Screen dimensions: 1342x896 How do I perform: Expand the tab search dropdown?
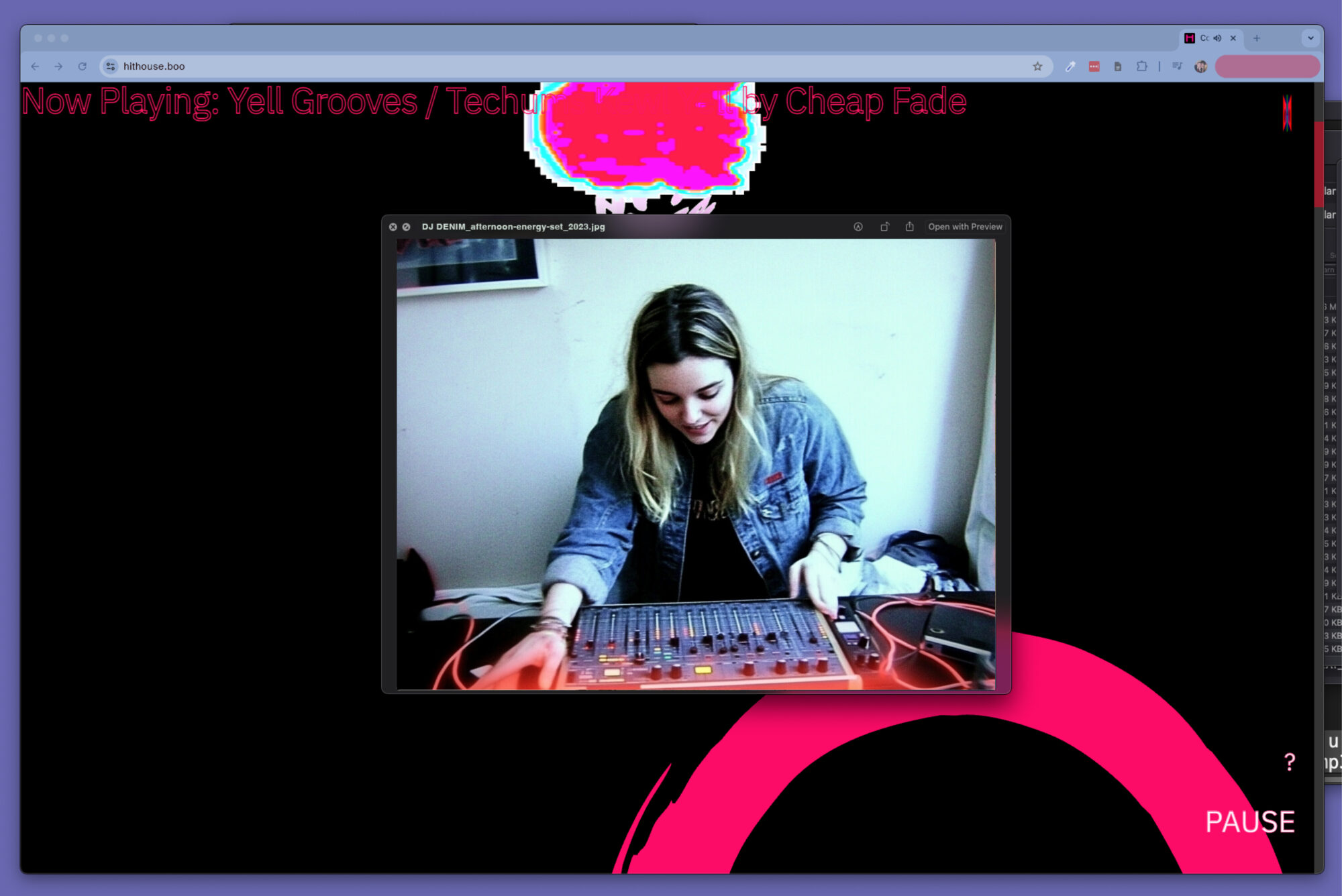(x=1310, y=38)
